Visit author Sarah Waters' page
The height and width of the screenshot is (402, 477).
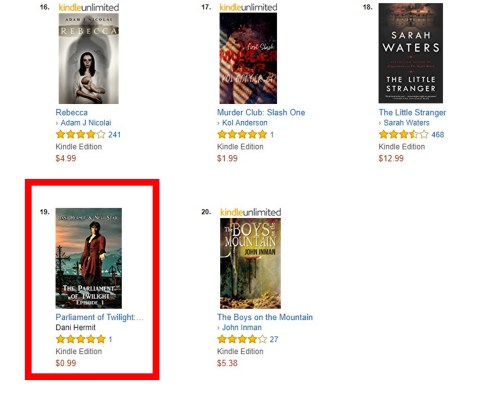point(406,123)
